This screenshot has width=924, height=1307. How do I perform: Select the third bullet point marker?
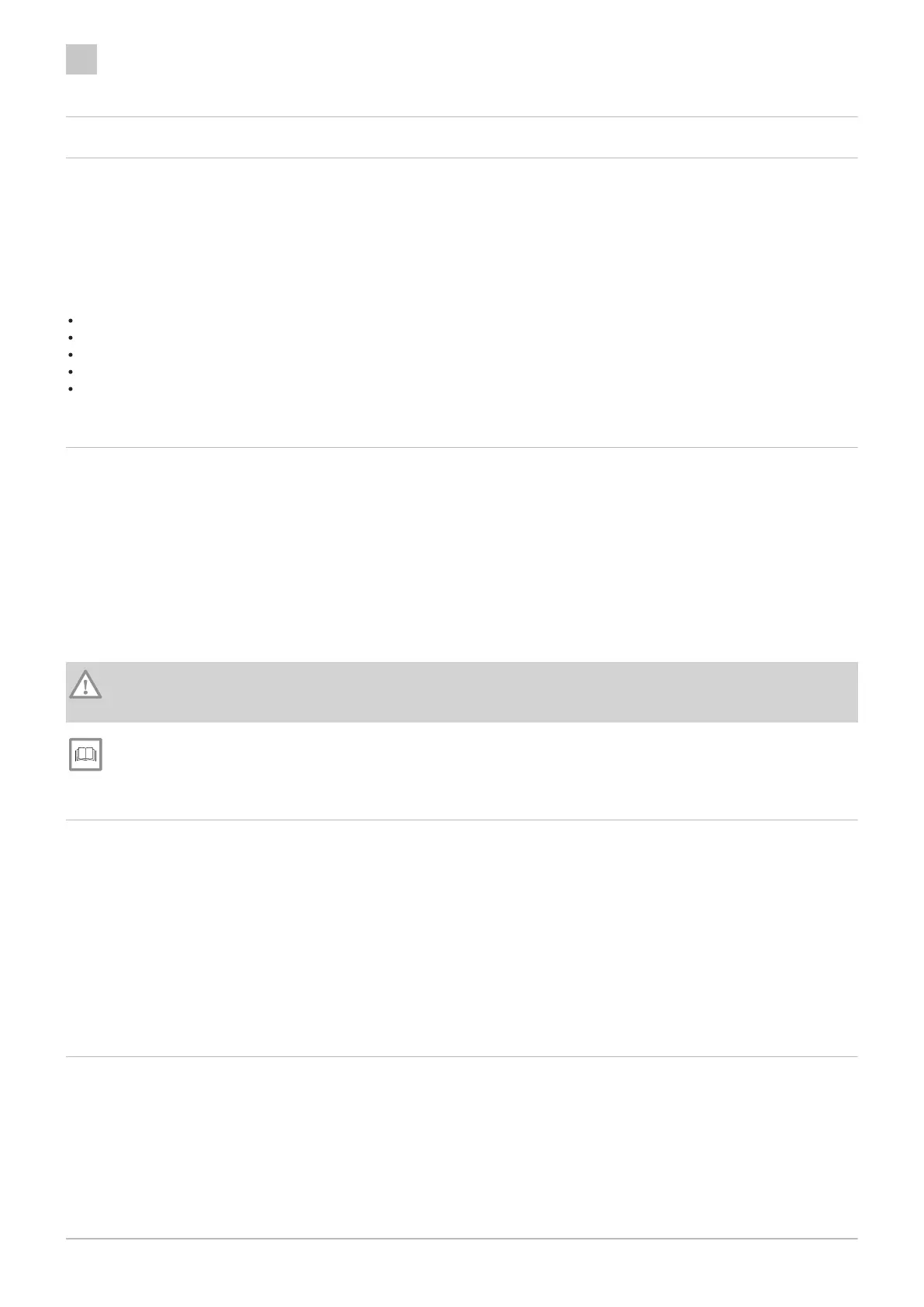(70, 355)
